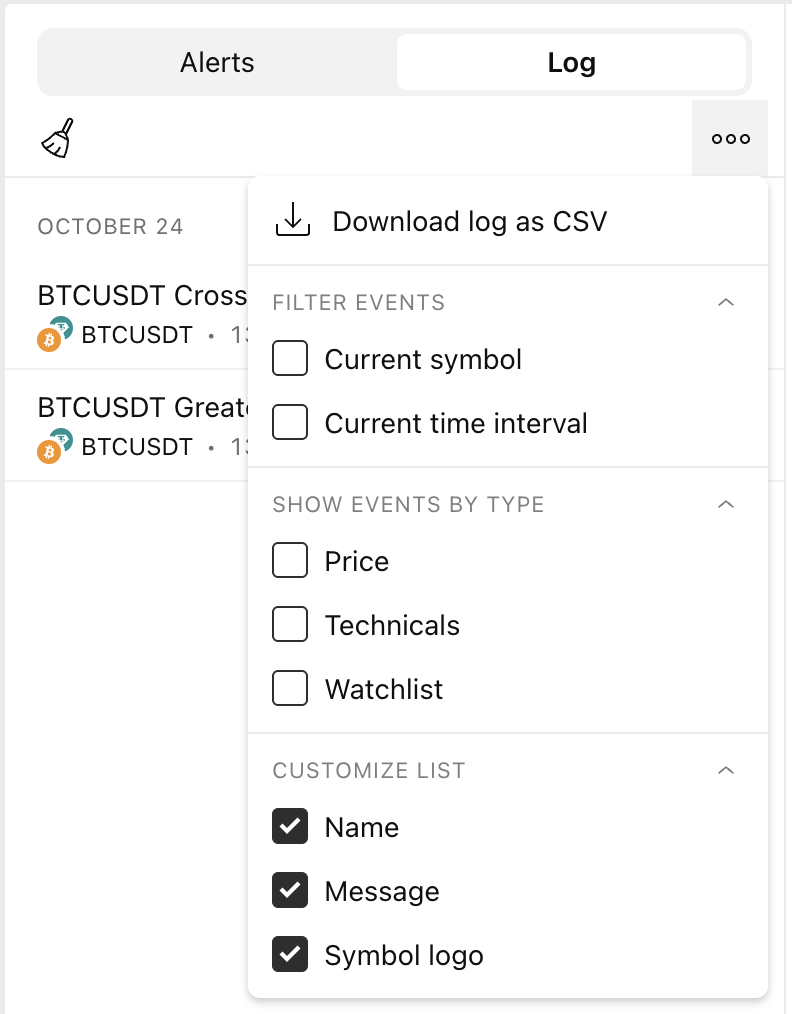This screenshot has height=1014, width=792.
Task: Collapse the Filter Events section
Action: tap(727, 302)
